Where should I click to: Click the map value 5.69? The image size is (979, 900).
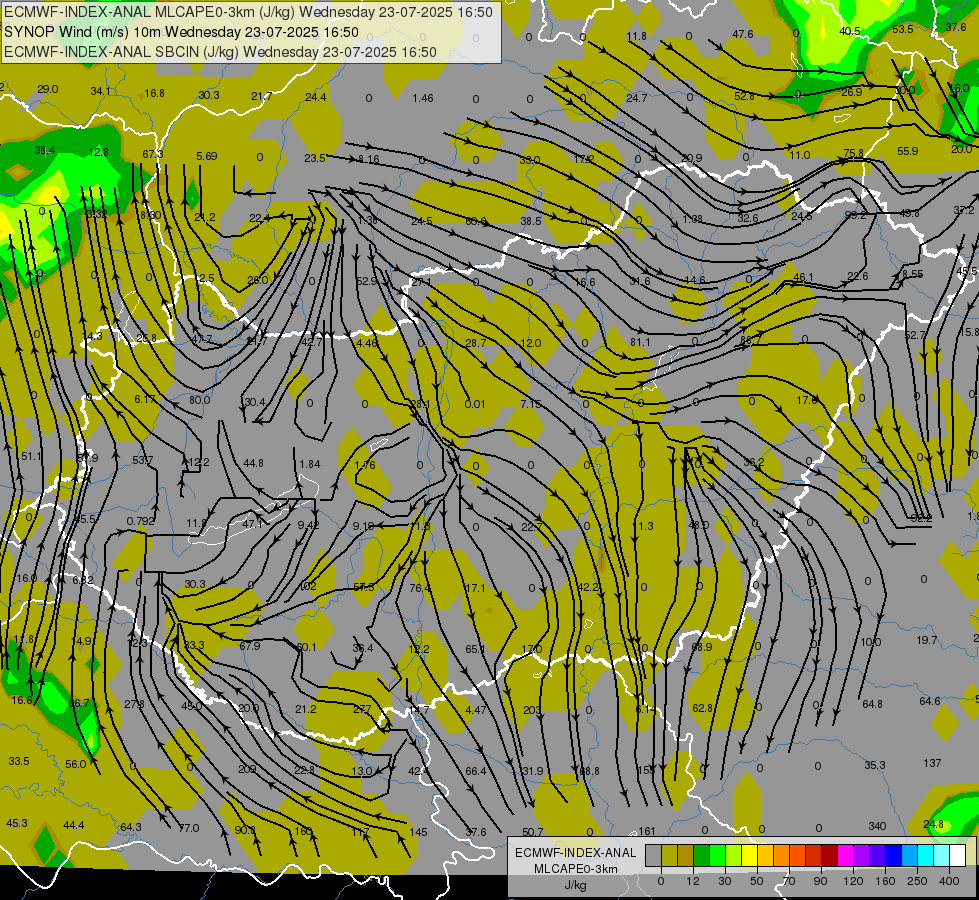207,156
